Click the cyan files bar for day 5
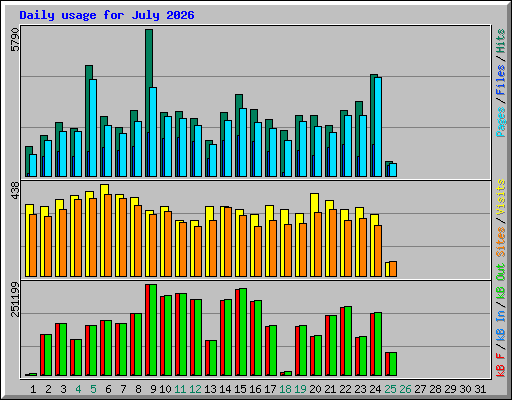The height and width of the screenshot is (400, 512). coord(93,128)
